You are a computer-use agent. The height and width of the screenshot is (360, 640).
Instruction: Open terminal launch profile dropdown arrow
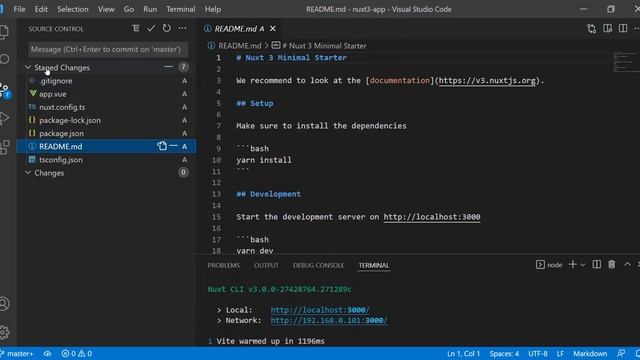point(583,265)
